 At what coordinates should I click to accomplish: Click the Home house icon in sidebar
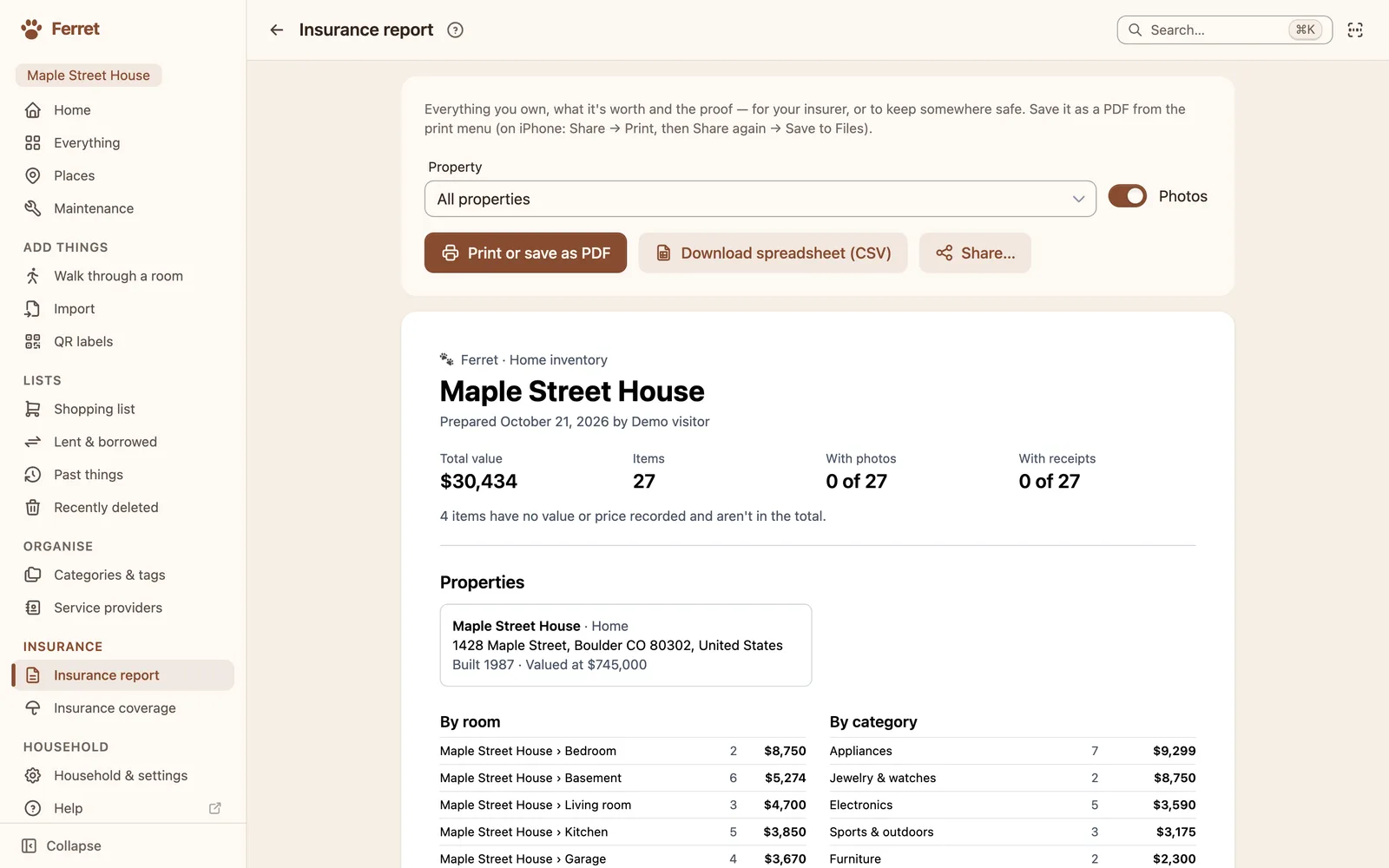[x=33, y=110]
